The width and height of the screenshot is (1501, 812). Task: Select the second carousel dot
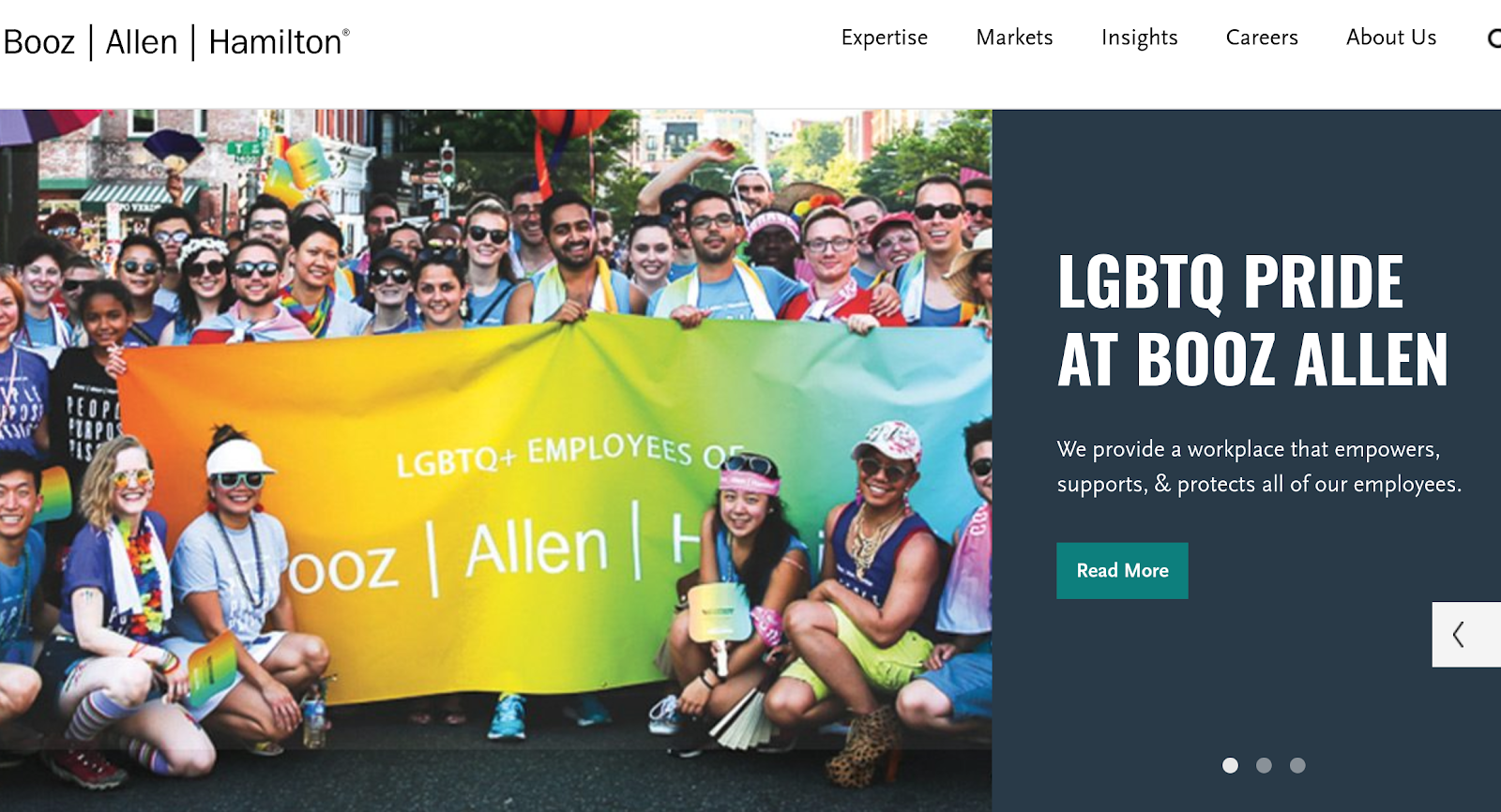pos(1264,765)
